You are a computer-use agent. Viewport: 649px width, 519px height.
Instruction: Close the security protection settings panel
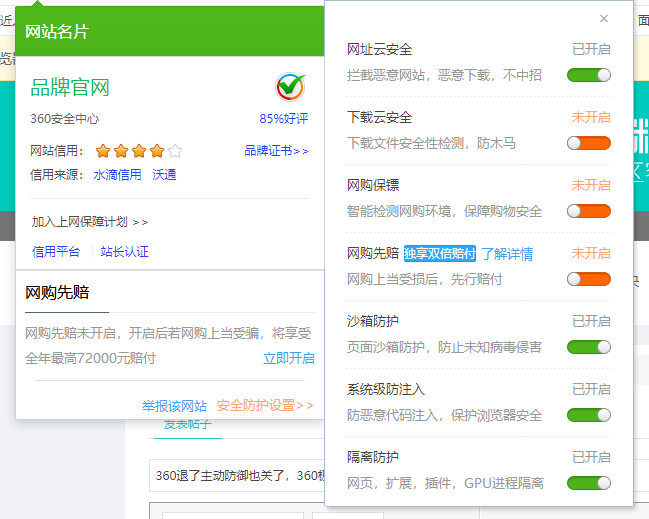click(604, 19)
